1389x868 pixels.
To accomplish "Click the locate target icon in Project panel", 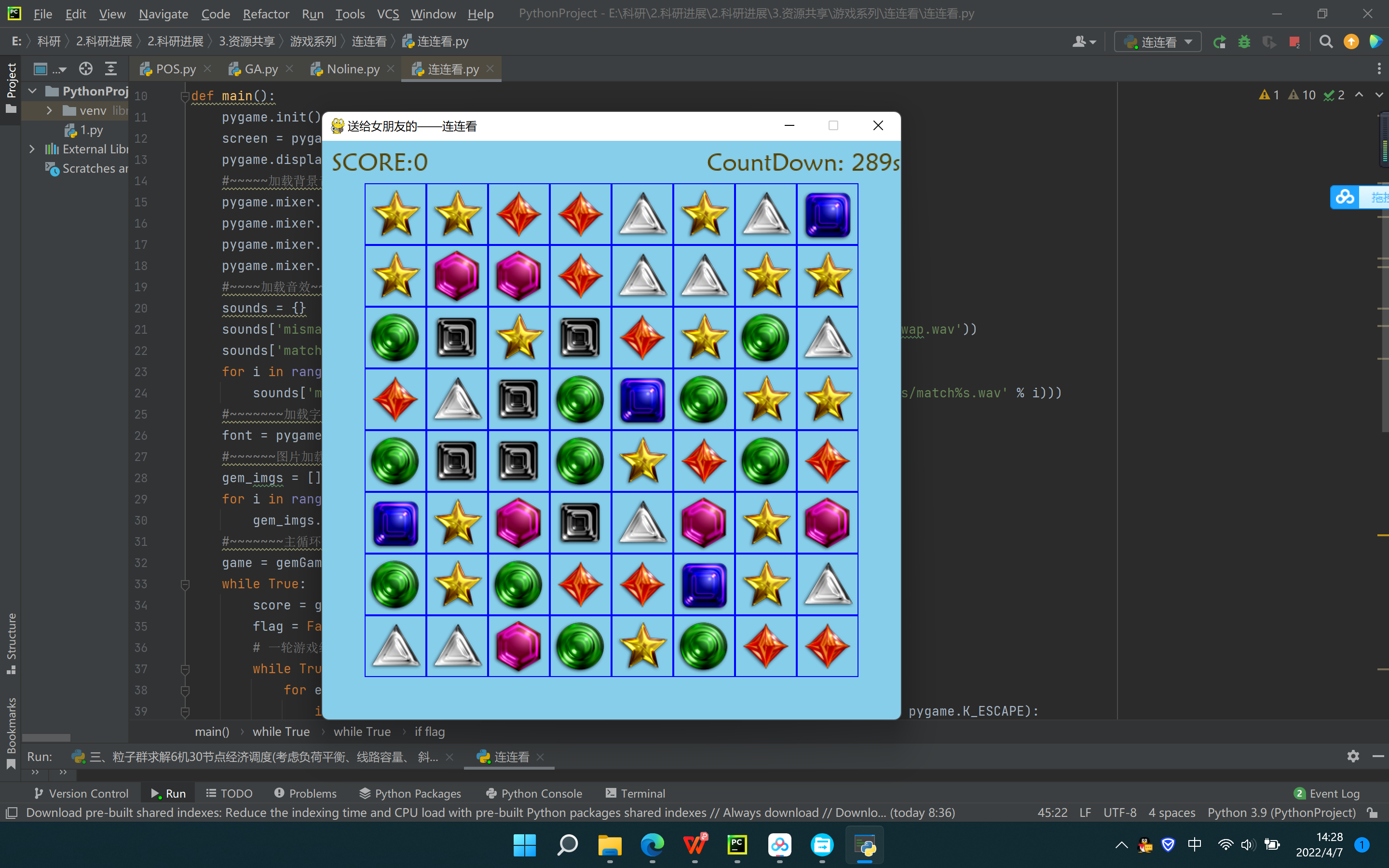I will pos(85,69).
